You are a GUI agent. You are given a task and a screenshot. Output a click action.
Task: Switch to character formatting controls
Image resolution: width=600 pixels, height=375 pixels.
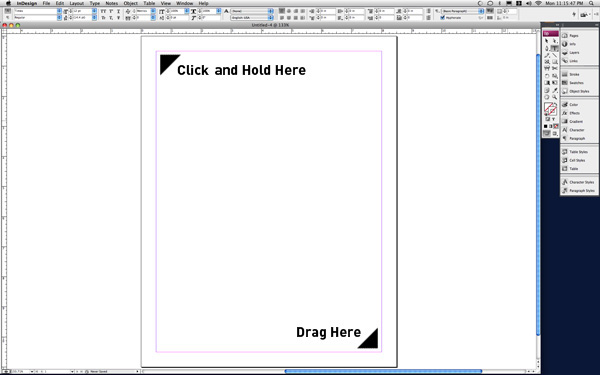pyautogui.click(x=7, y=11)
